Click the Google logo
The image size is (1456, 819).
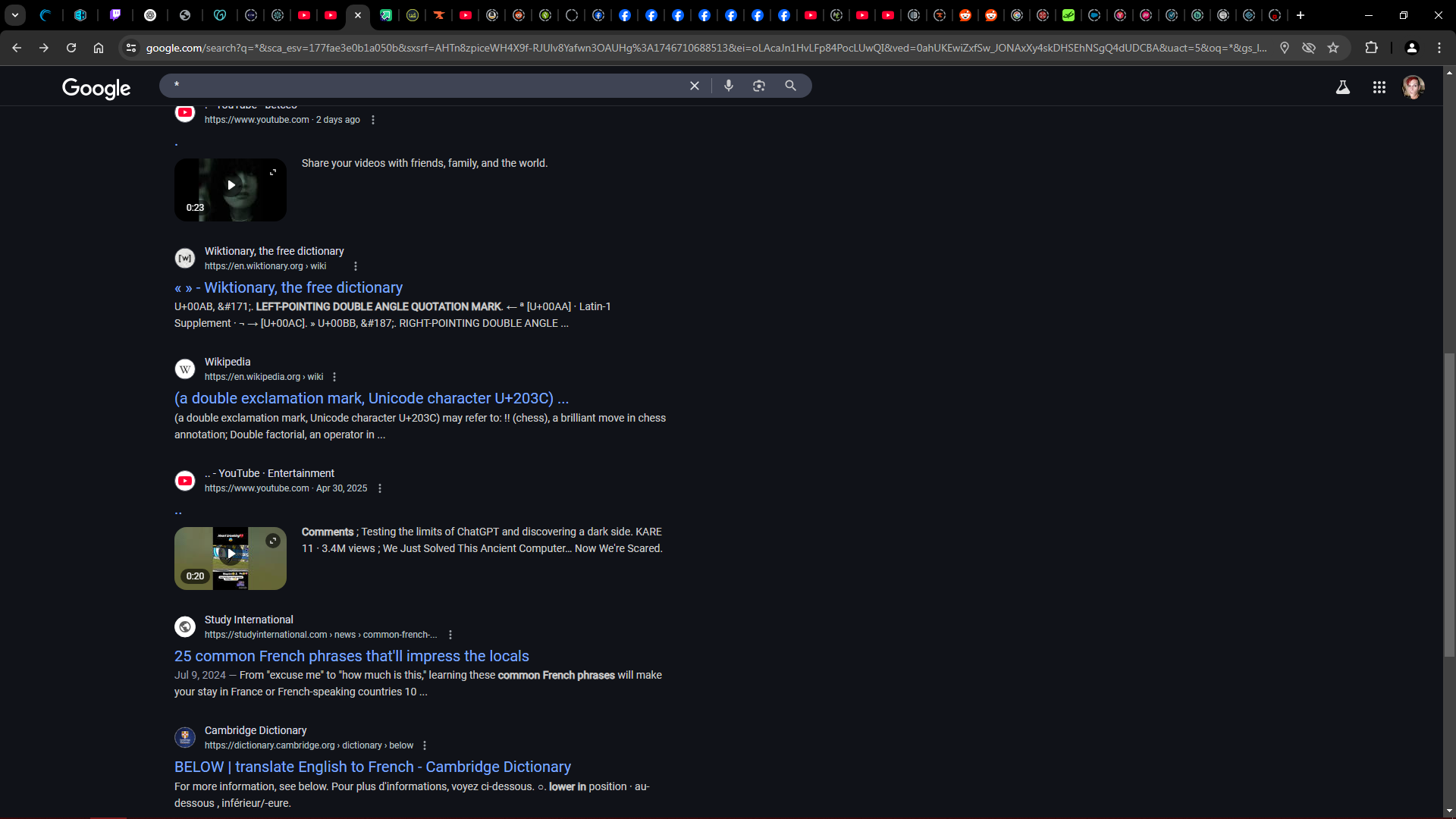[96, 88]
